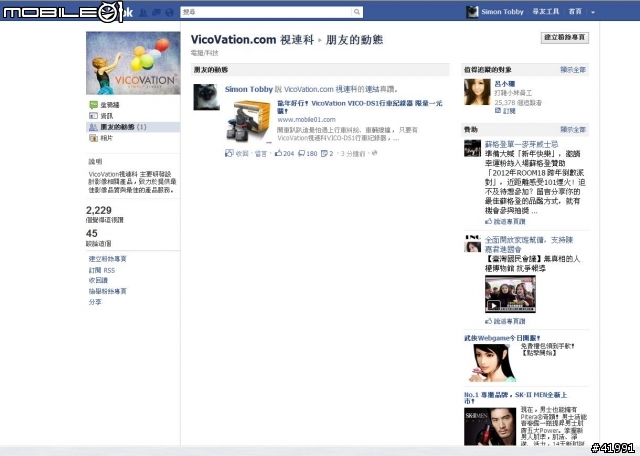
Task: Click the 訂閱 RSS link
Action: point(102,270)
